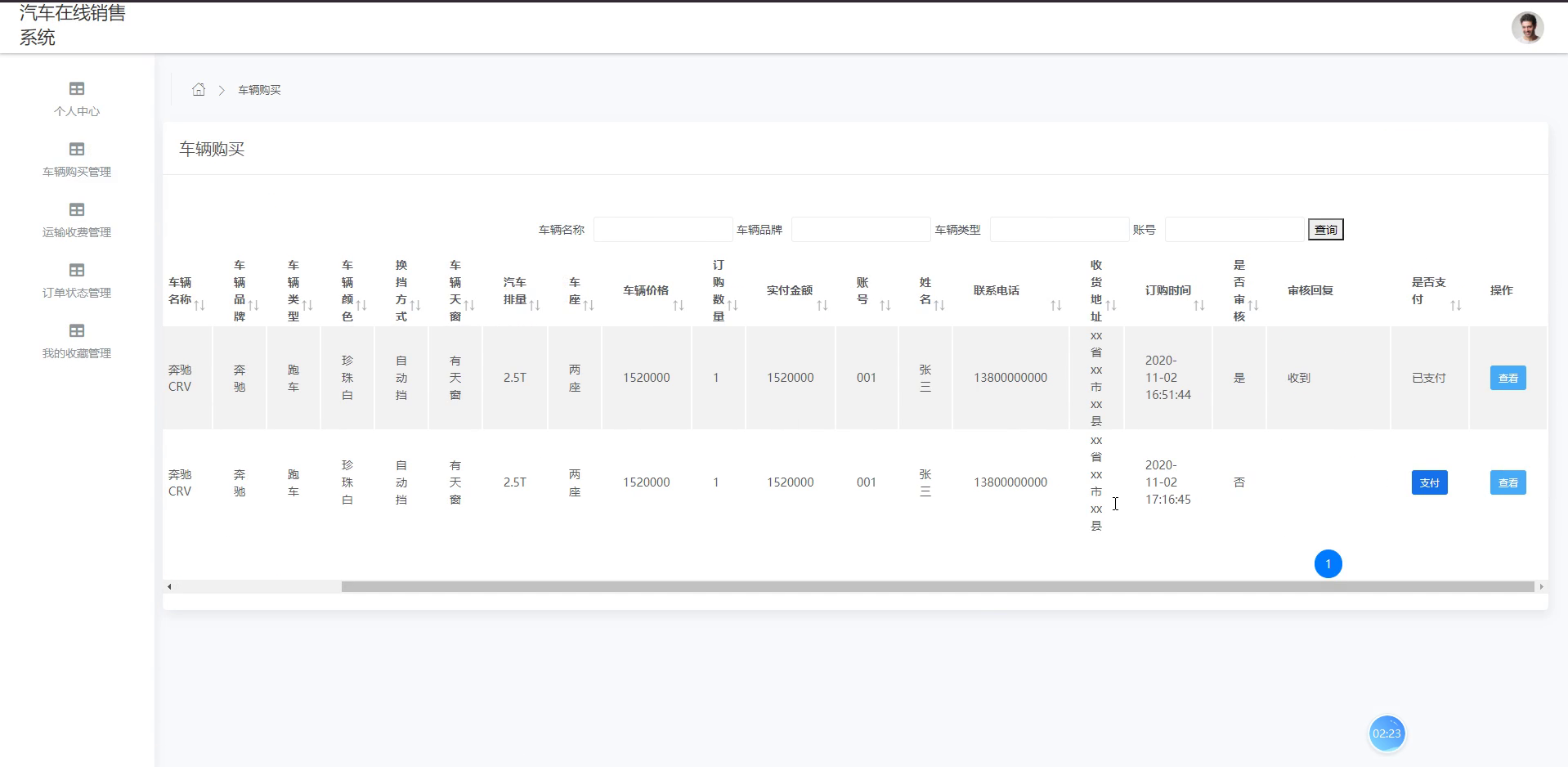Sort by 换挡方式 column arrows
This screenshot has height=767, width=1568.
tap(415, 305)
